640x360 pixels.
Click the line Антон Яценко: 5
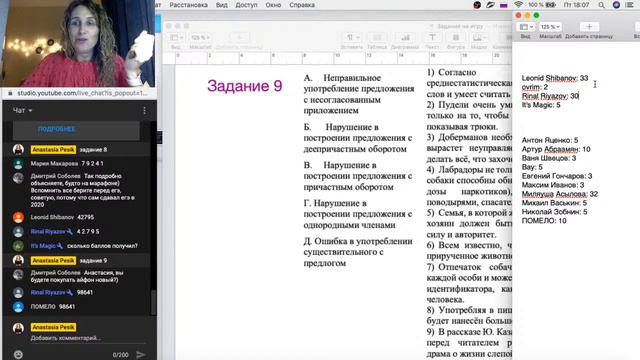click(x=550, y=140)
